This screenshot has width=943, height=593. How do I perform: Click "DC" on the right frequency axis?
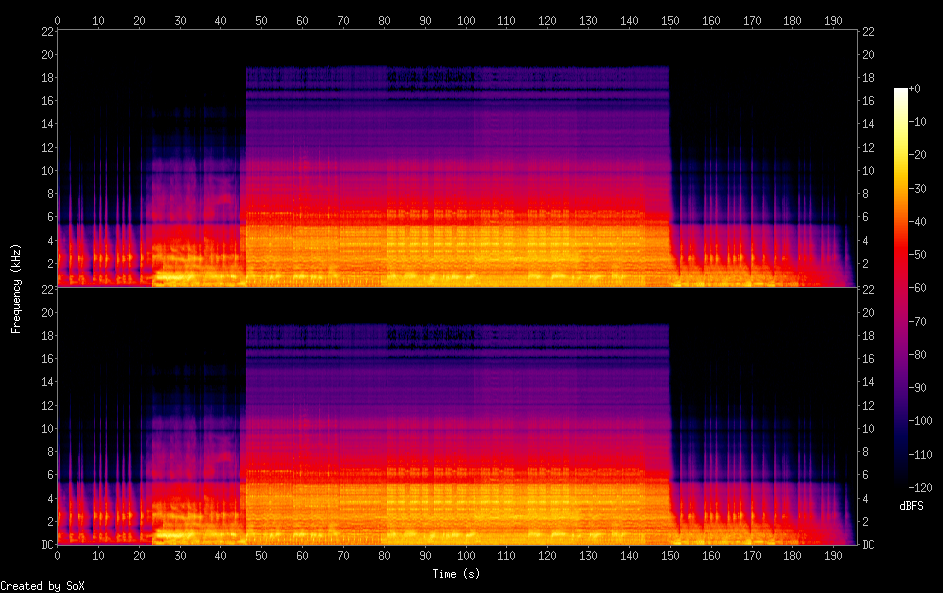pos(868,544)
